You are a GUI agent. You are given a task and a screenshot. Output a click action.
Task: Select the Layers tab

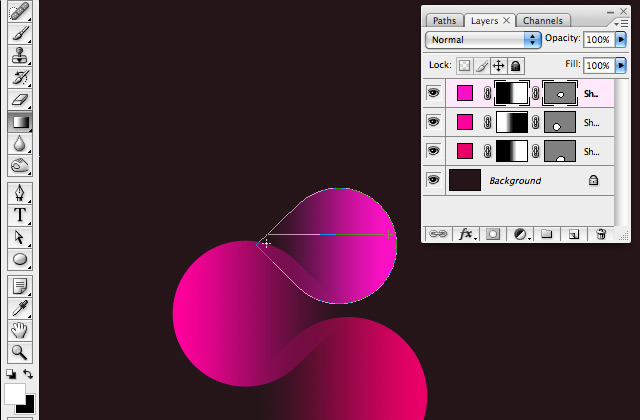tap(484, 21)
